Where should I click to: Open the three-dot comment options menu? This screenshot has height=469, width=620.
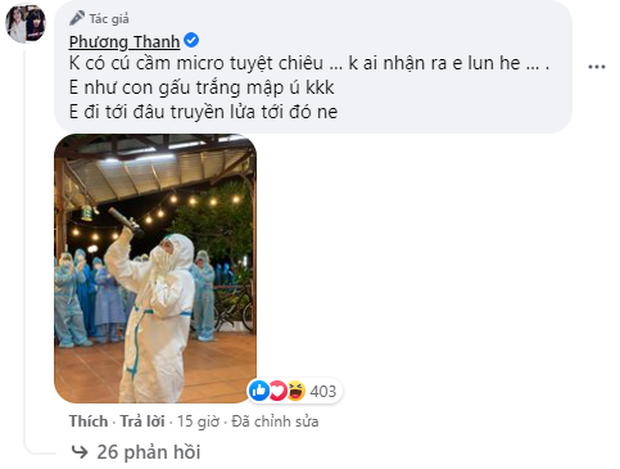[x=597, y=66]
